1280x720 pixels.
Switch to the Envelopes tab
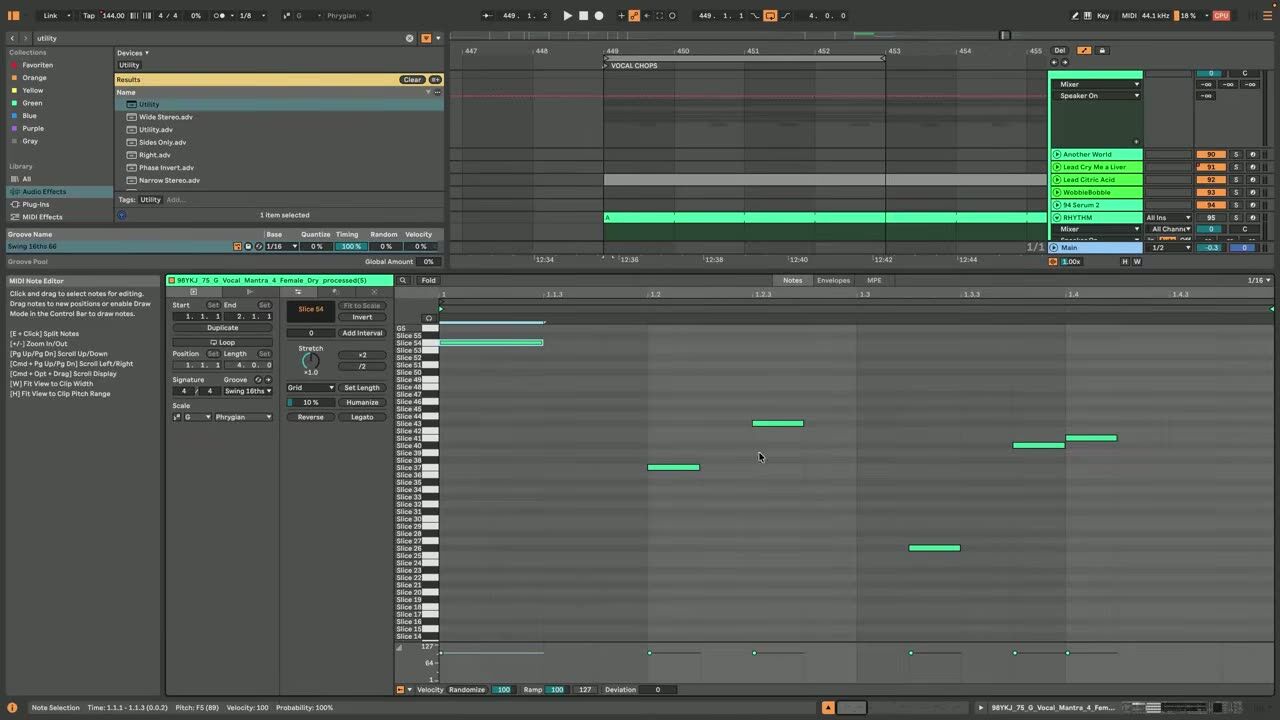coord(833,280)
